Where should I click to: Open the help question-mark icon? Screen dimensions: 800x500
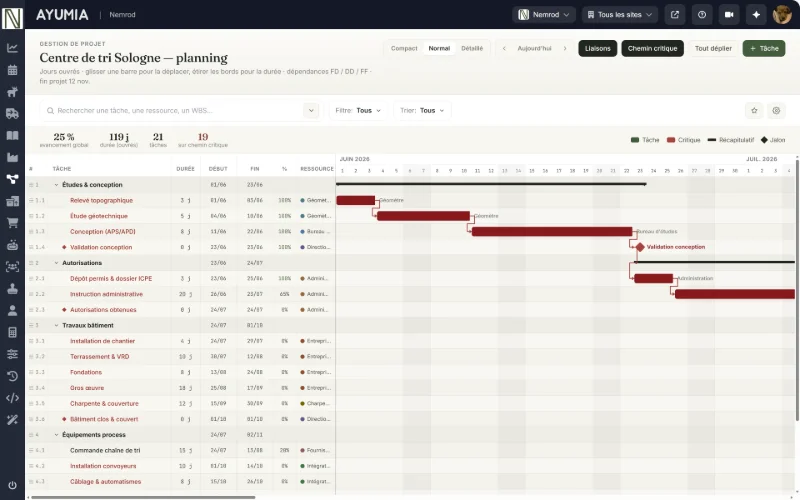tap(702, 15)
